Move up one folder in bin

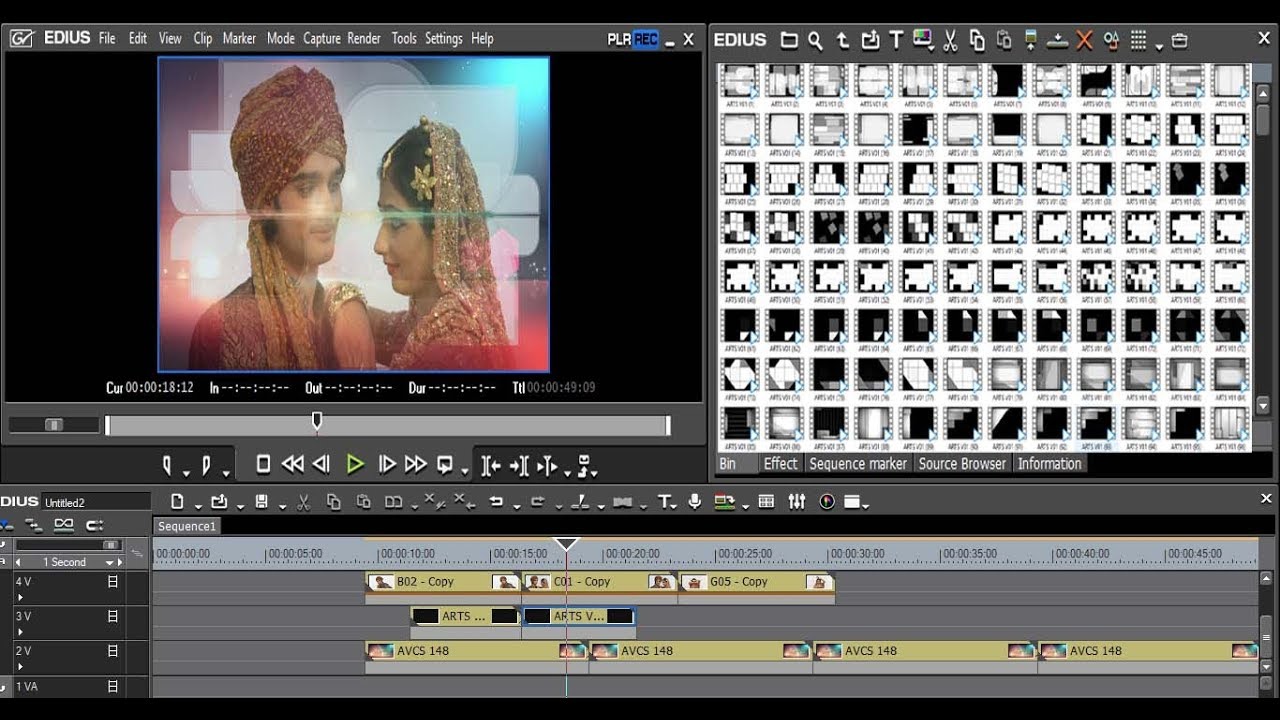(x=842, y=40)
